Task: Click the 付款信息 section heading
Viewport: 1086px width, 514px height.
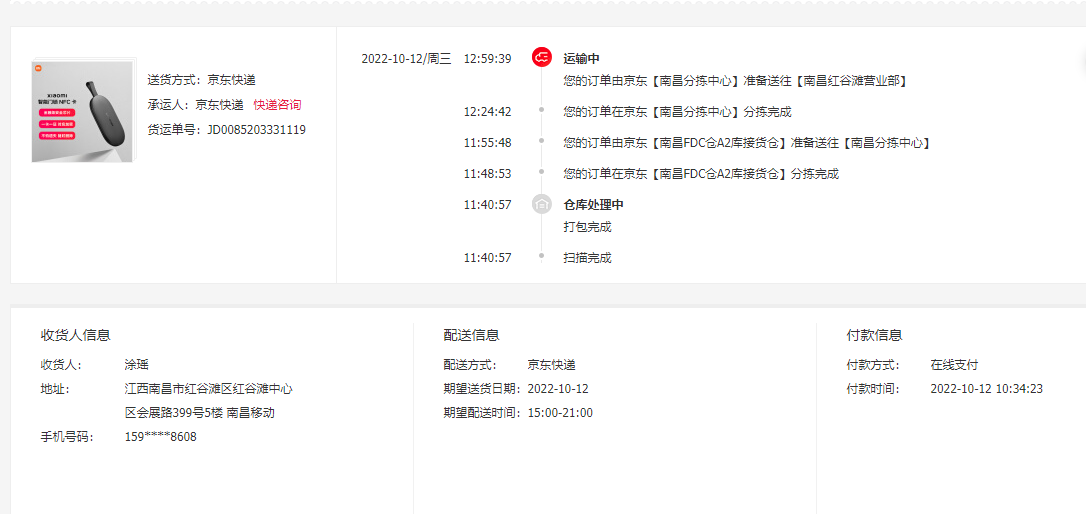Action: tap(875, 335)
